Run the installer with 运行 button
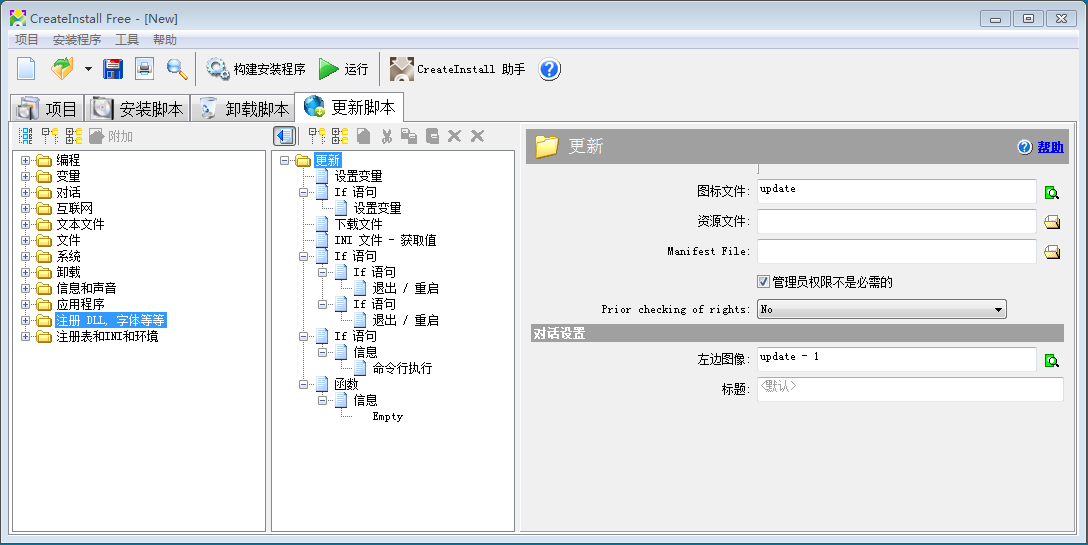 [x=343, y=69]
